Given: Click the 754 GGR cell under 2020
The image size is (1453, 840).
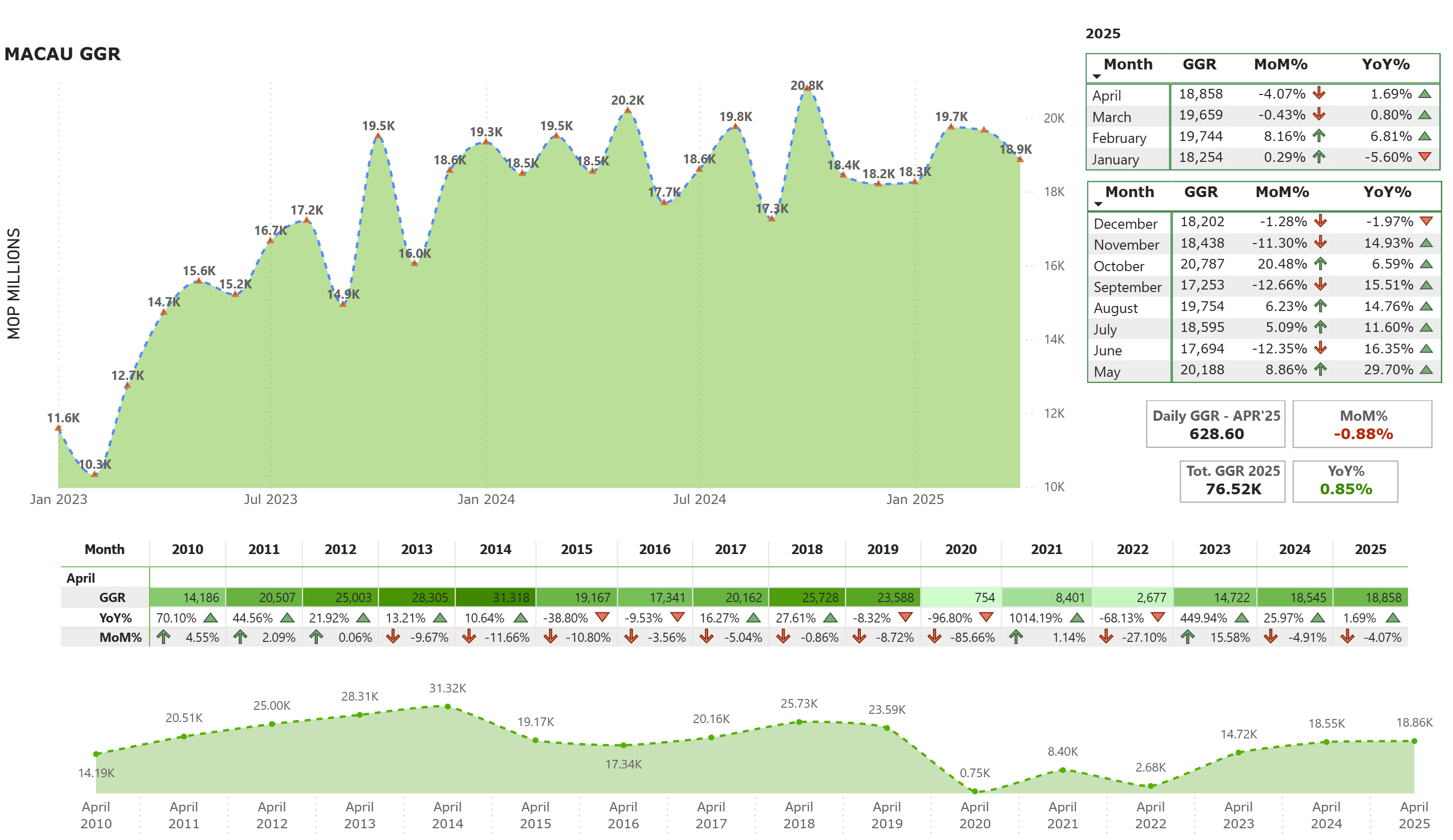Looking at the screenshot, I should point(960,597).
